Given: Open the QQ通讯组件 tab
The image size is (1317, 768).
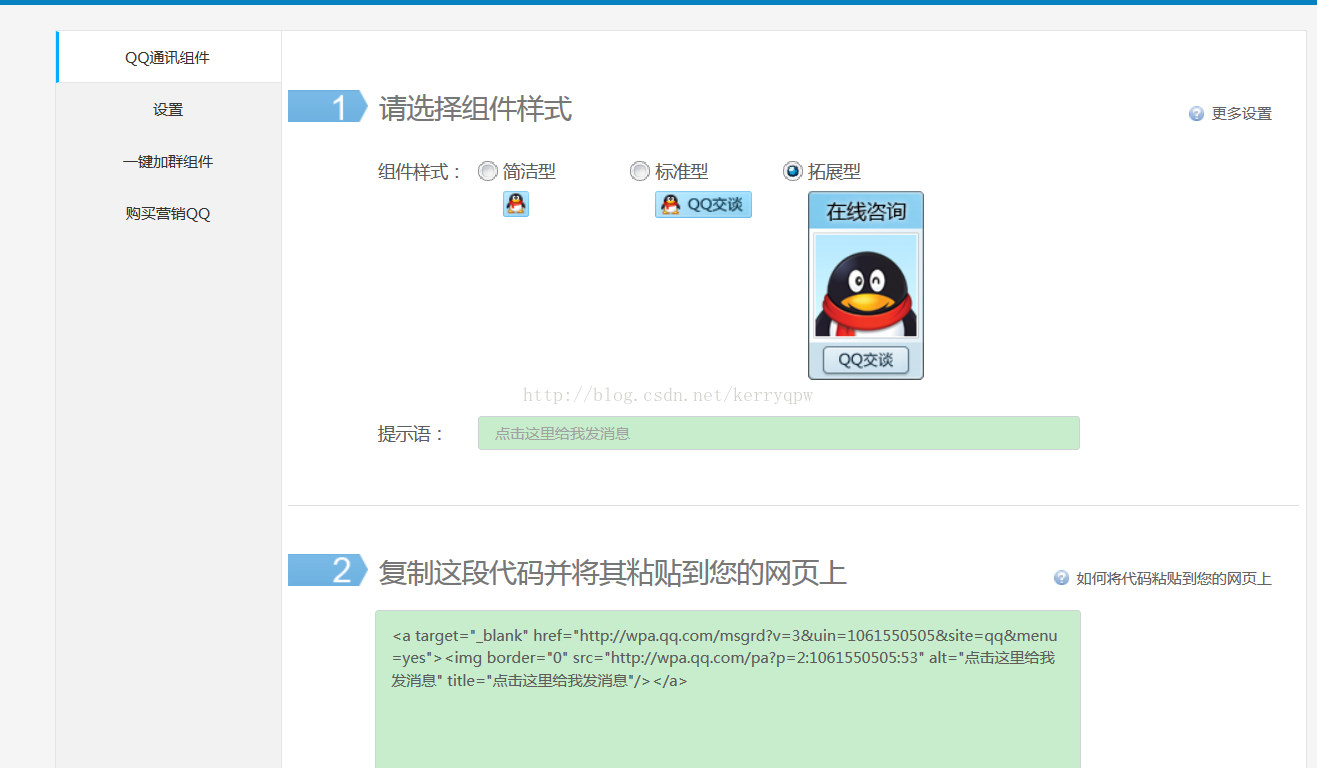Looking at the screenshot, I should [168, 57].
